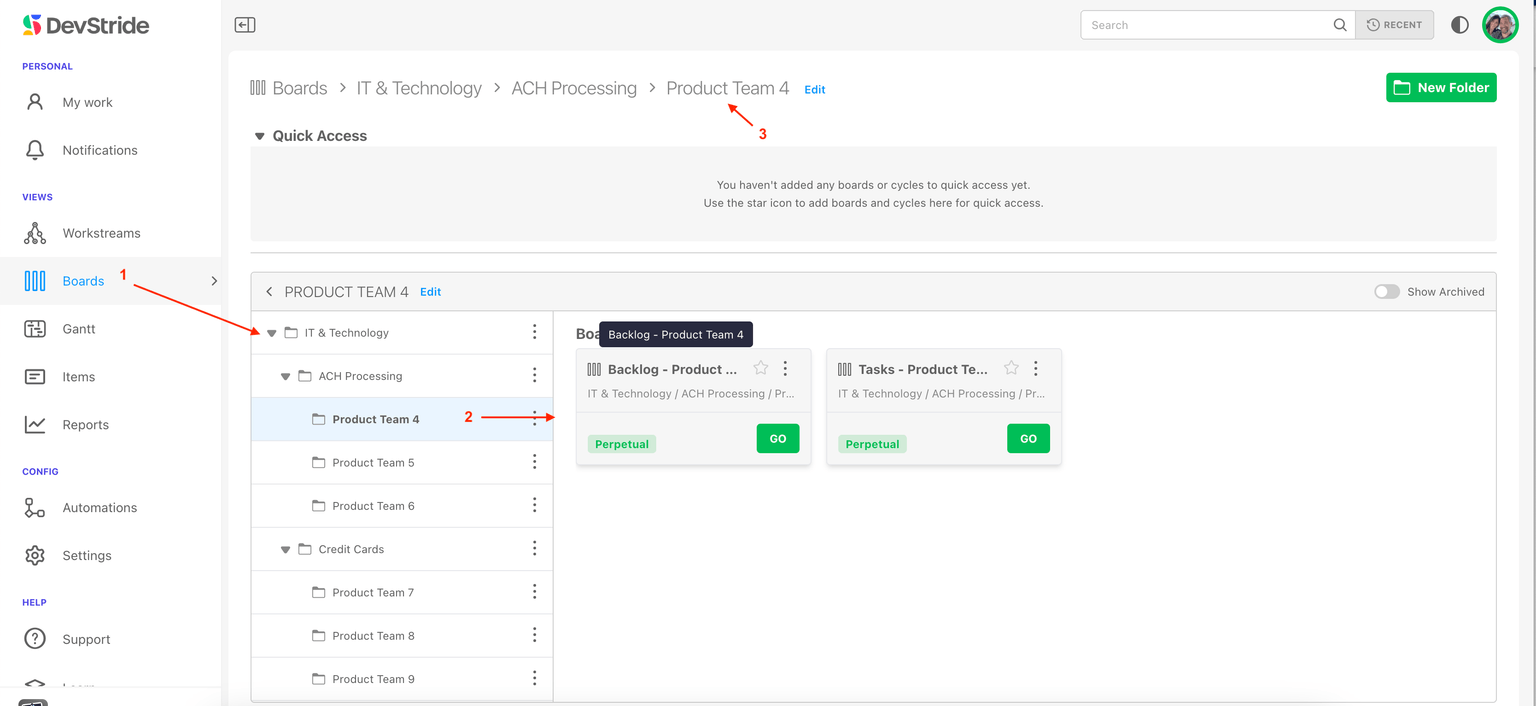This screenshot has height=706, width=1536.
Task: Star the Backlog - Product Team 4 board
Action: (x=760, y=367)
